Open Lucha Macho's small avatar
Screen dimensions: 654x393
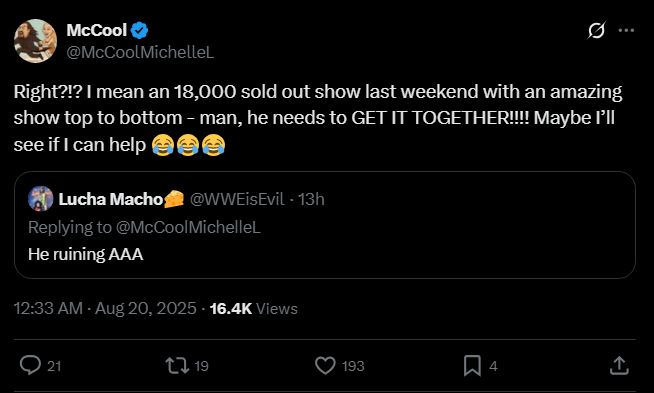point(40,199)
